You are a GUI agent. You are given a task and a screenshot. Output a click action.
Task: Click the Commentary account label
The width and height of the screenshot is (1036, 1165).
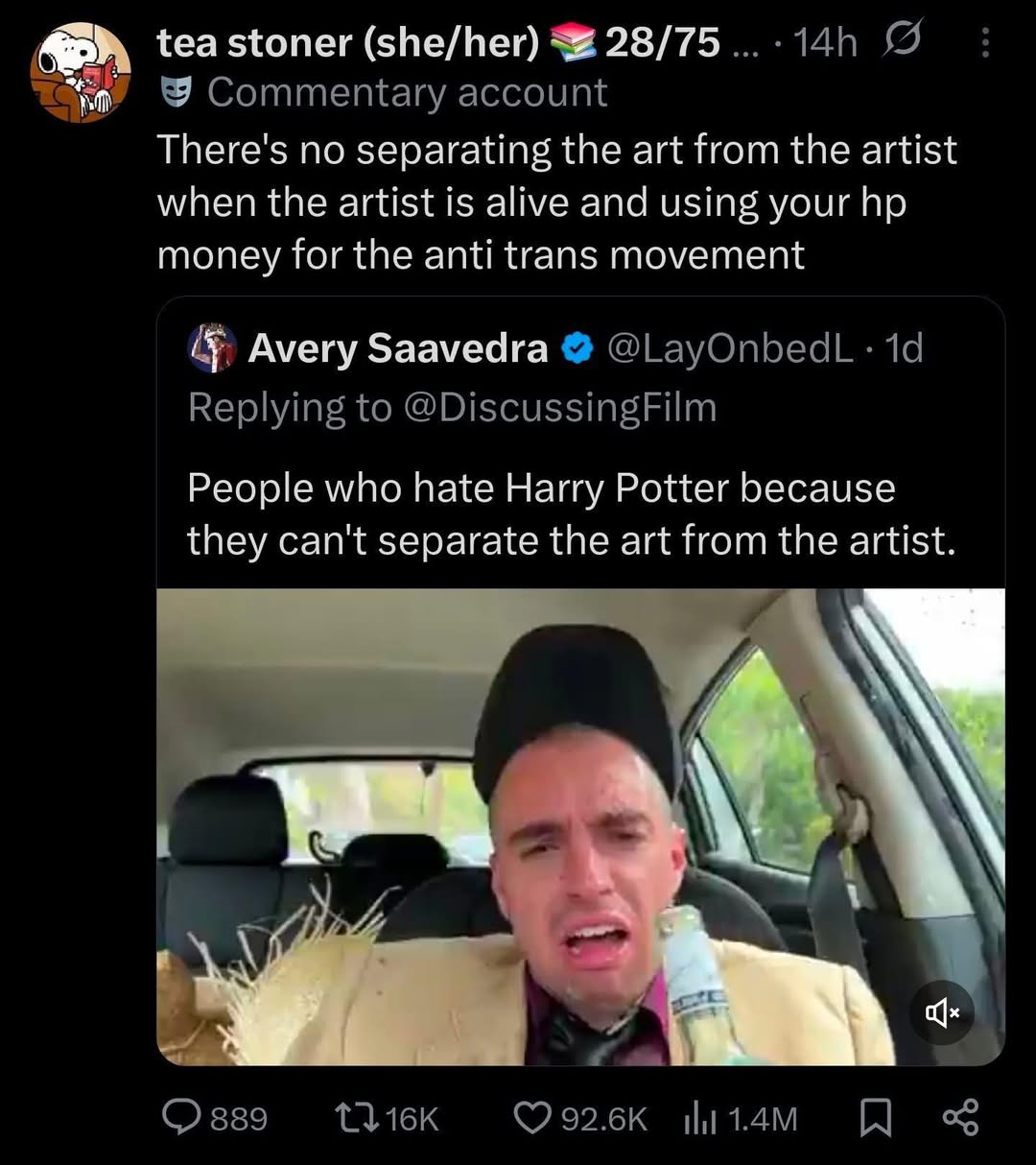pos(407,93)
